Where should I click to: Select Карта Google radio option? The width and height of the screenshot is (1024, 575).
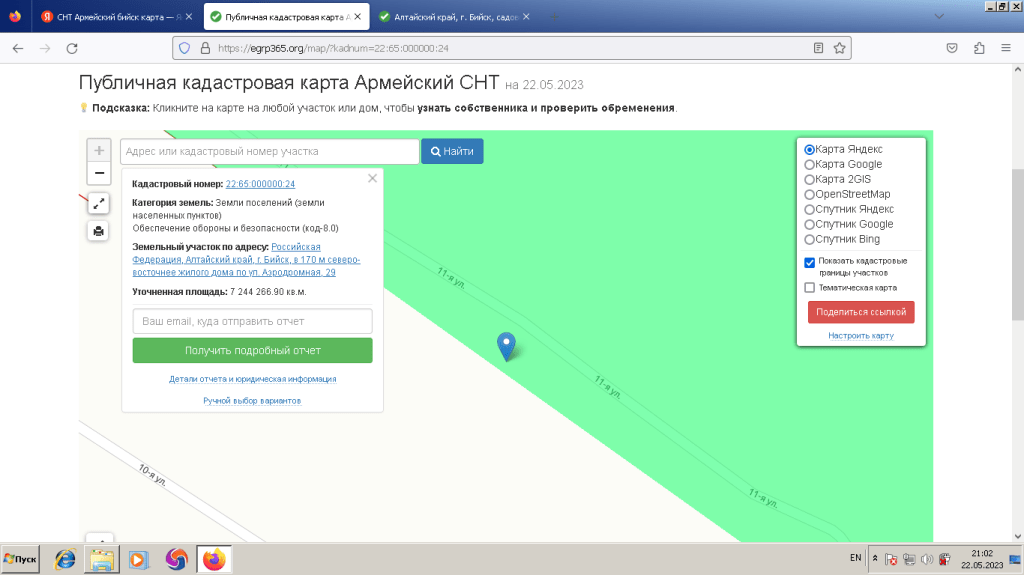[809, 165]
